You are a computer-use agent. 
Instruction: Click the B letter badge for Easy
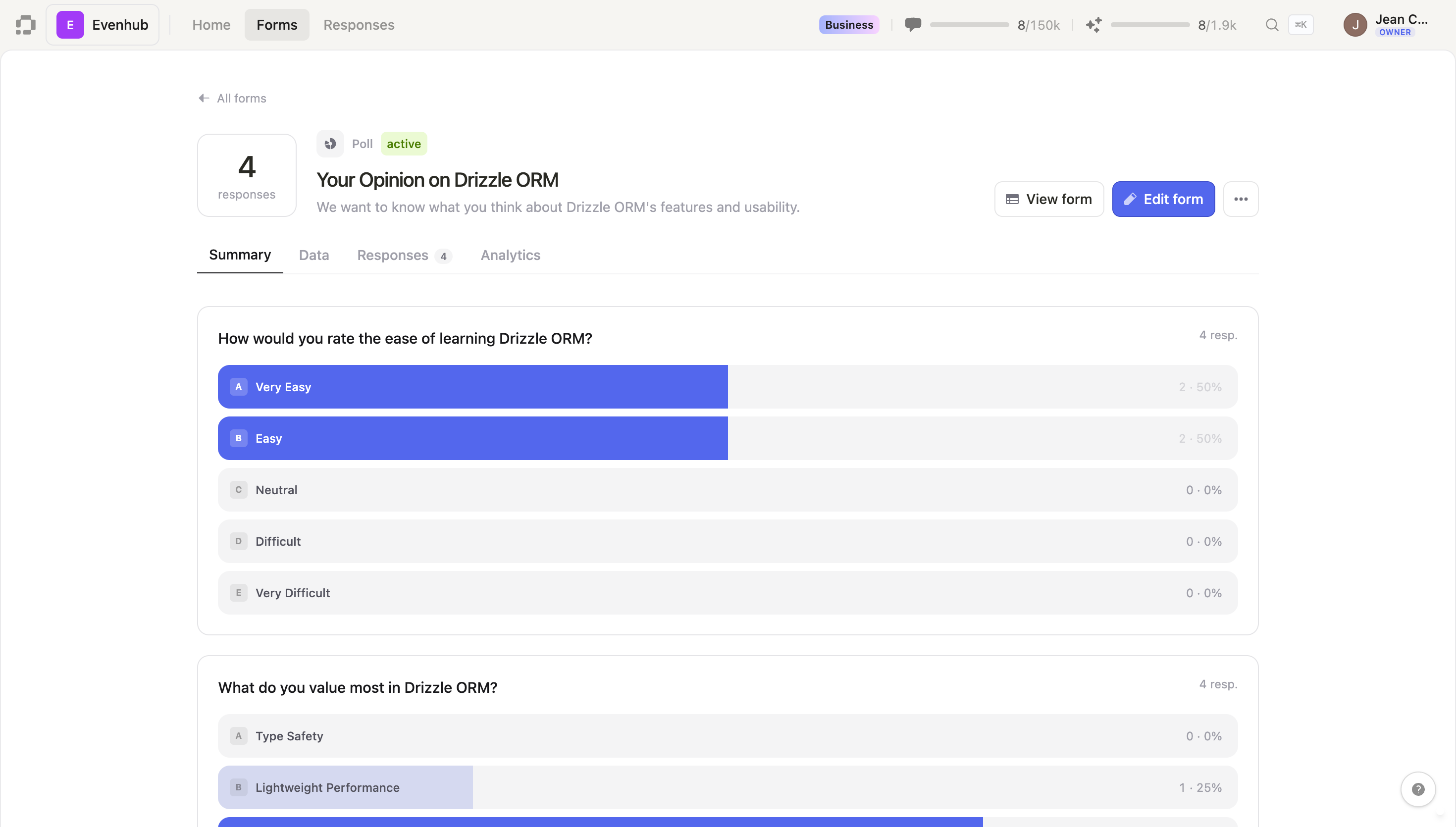(239, 438)
